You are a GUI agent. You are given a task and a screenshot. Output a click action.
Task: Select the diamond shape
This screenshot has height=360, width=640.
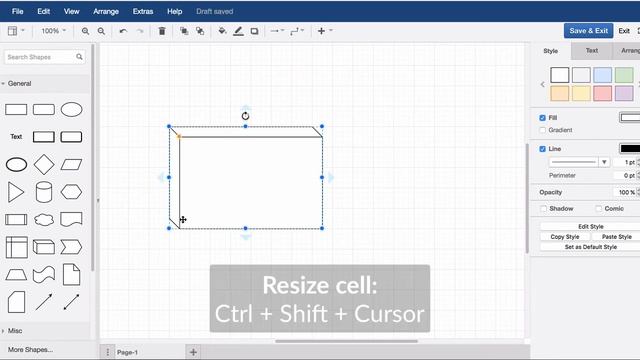44,164
